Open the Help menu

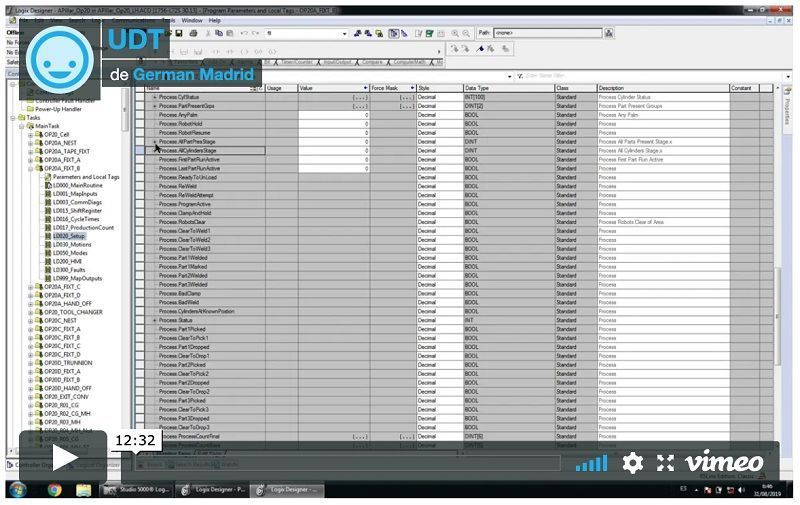pos(215,20)
